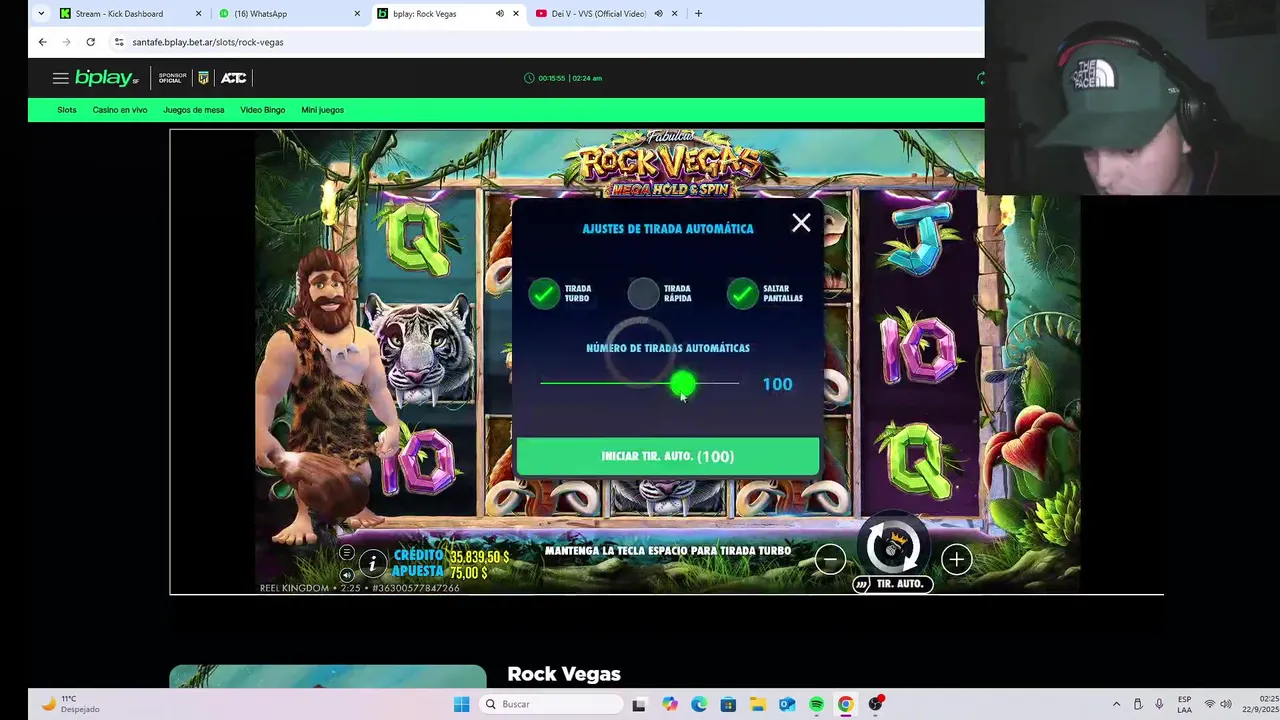
Task: Increase bet with the plus button
Action: click(956, 560)
